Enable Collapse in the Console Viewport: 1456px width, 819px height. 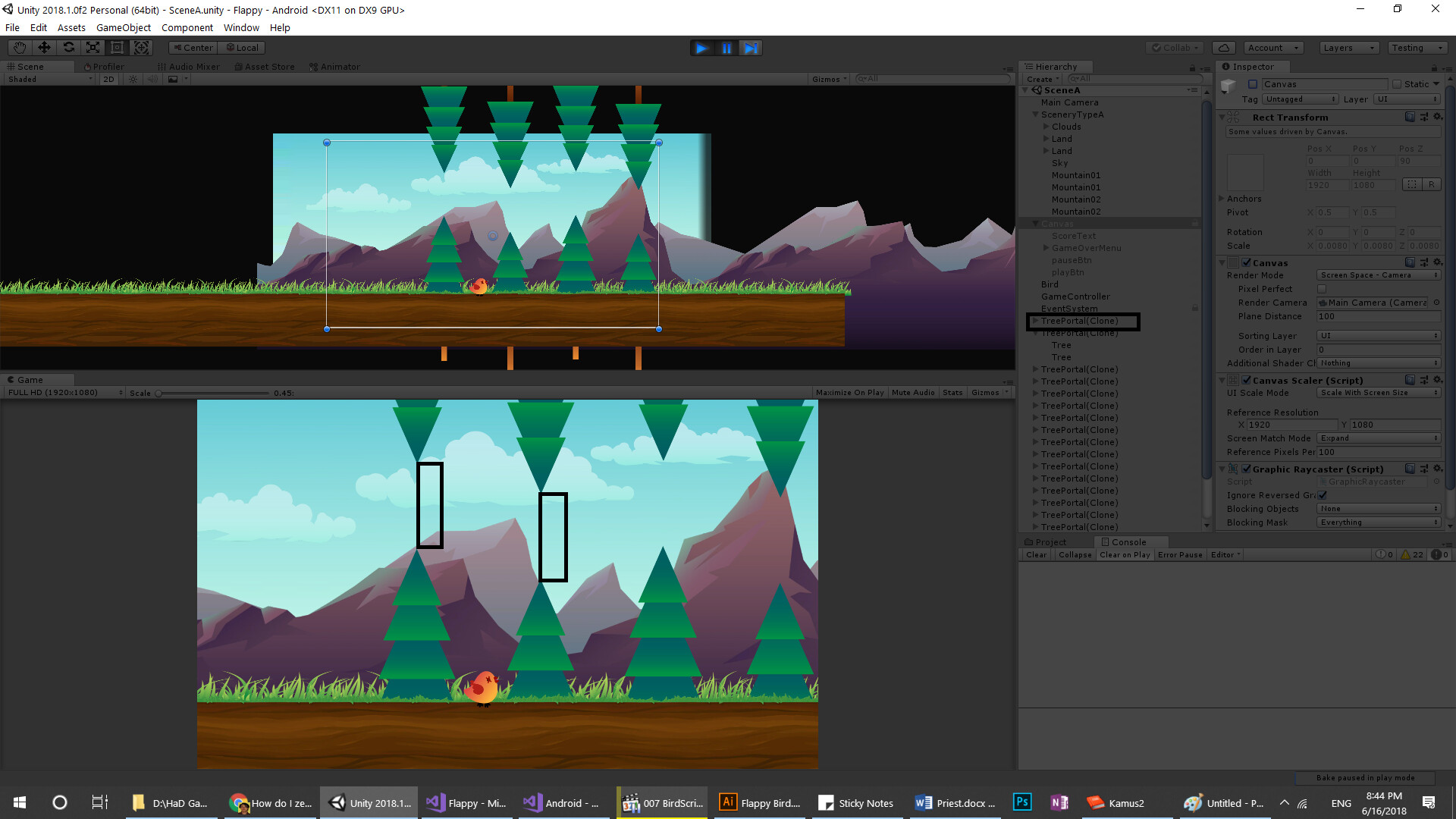pyautogui.click(x=1075, y=554)
